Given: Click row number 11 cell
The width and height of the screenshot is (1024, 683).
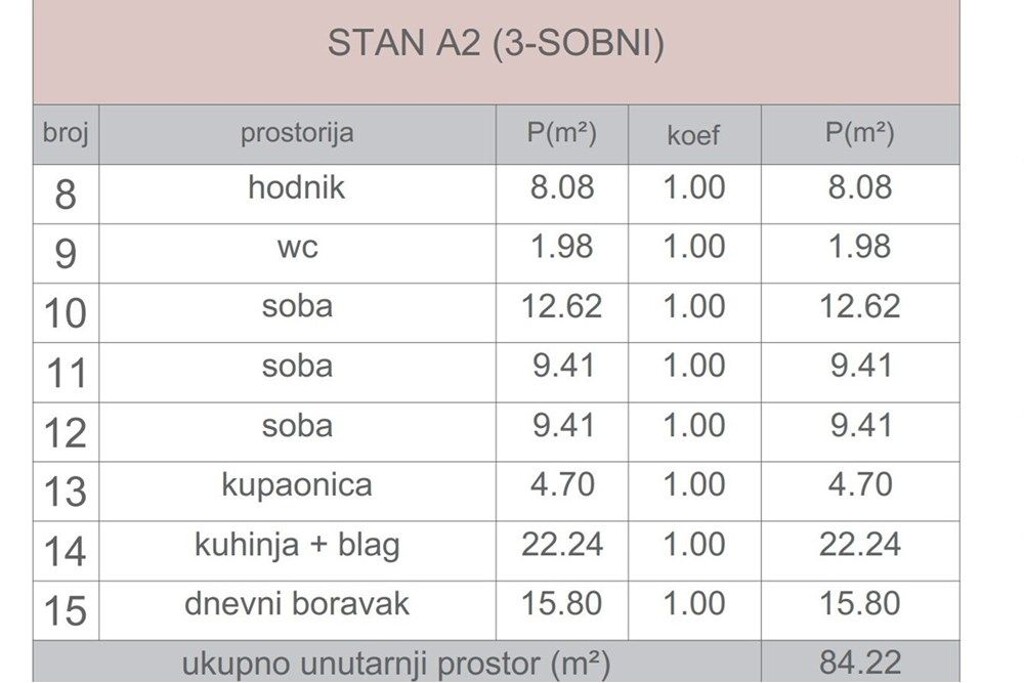Looking at the screenshot, I should (66, 373).
